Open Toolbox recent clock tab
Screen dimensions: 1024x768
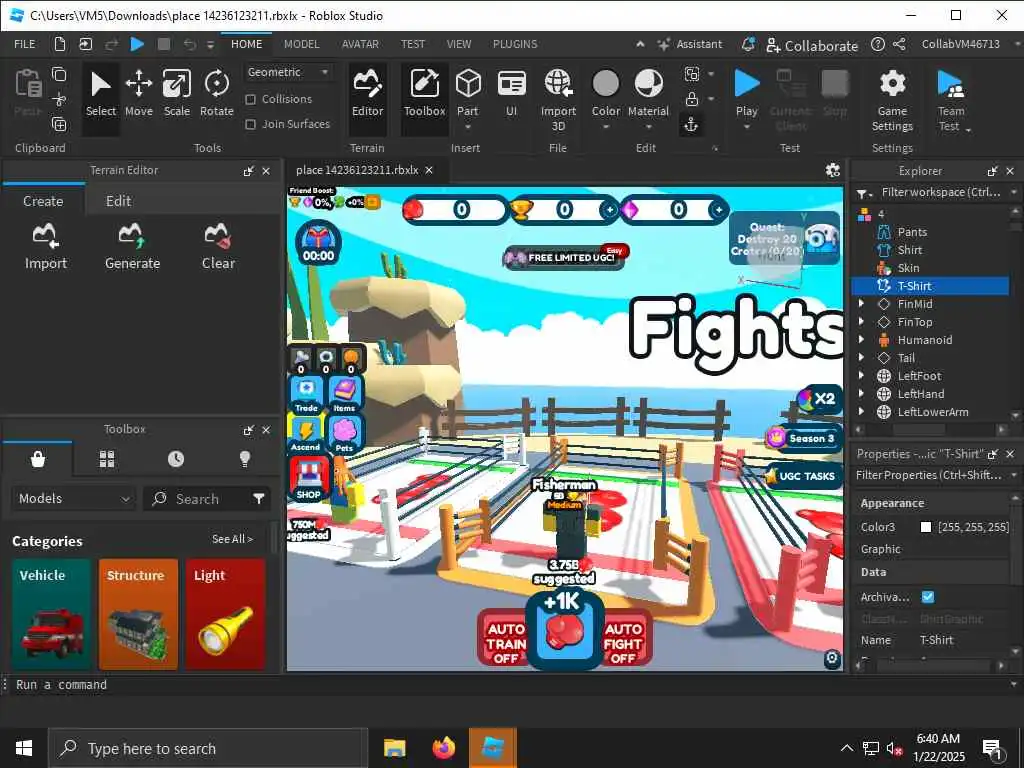coord(176,459)
